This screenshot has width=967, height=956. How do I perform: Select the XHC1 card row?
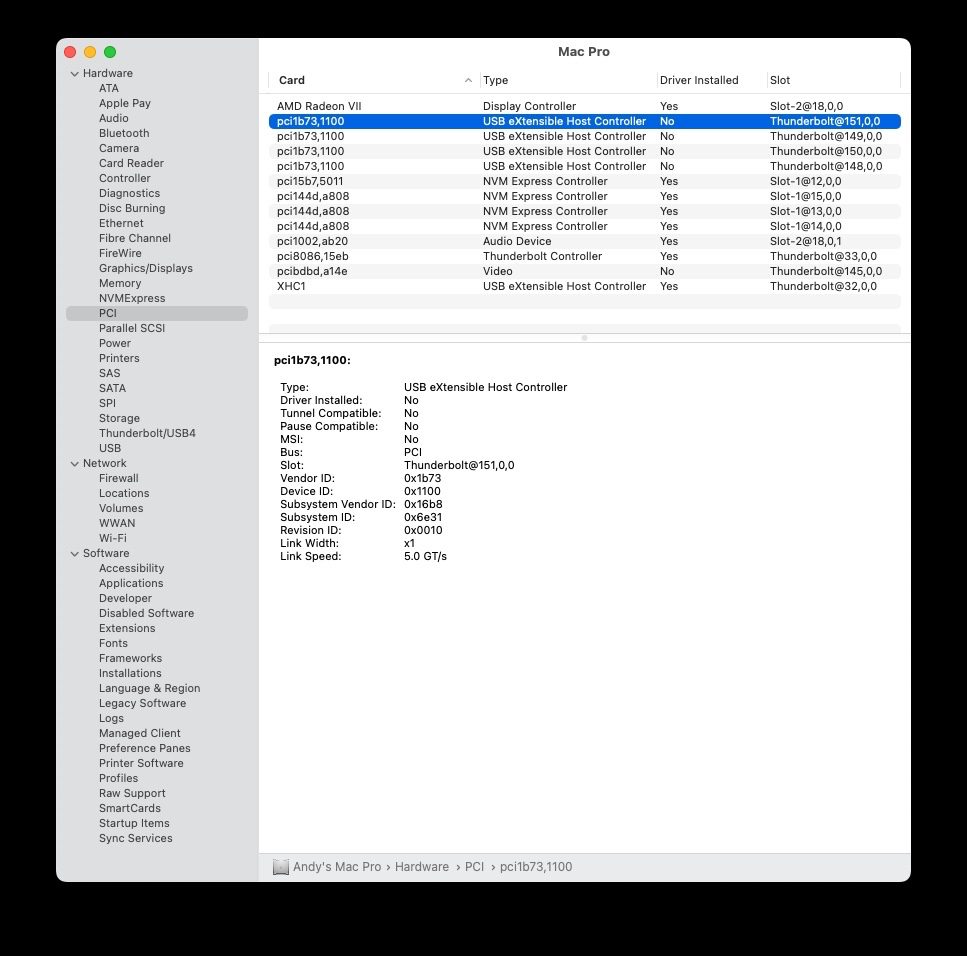(x=584, y=286)
